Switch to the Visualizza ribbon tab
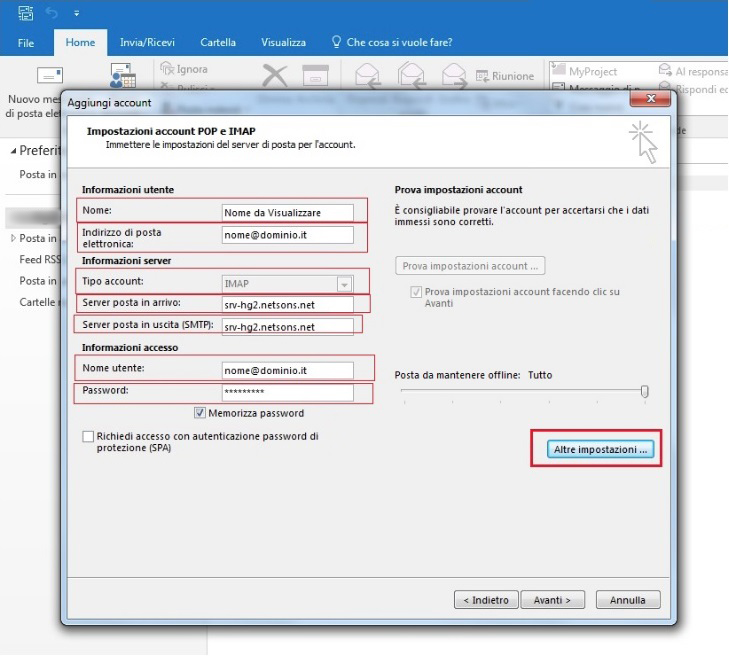Viewport: 729px width, 659px height. coord(283,43)
